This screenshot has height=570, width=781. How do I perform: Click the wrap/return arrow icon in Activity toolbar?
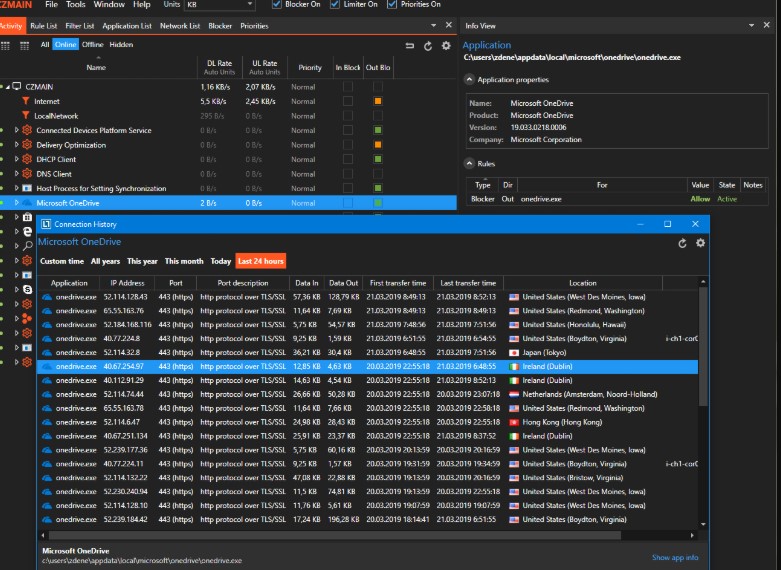(x=410, y=45)
